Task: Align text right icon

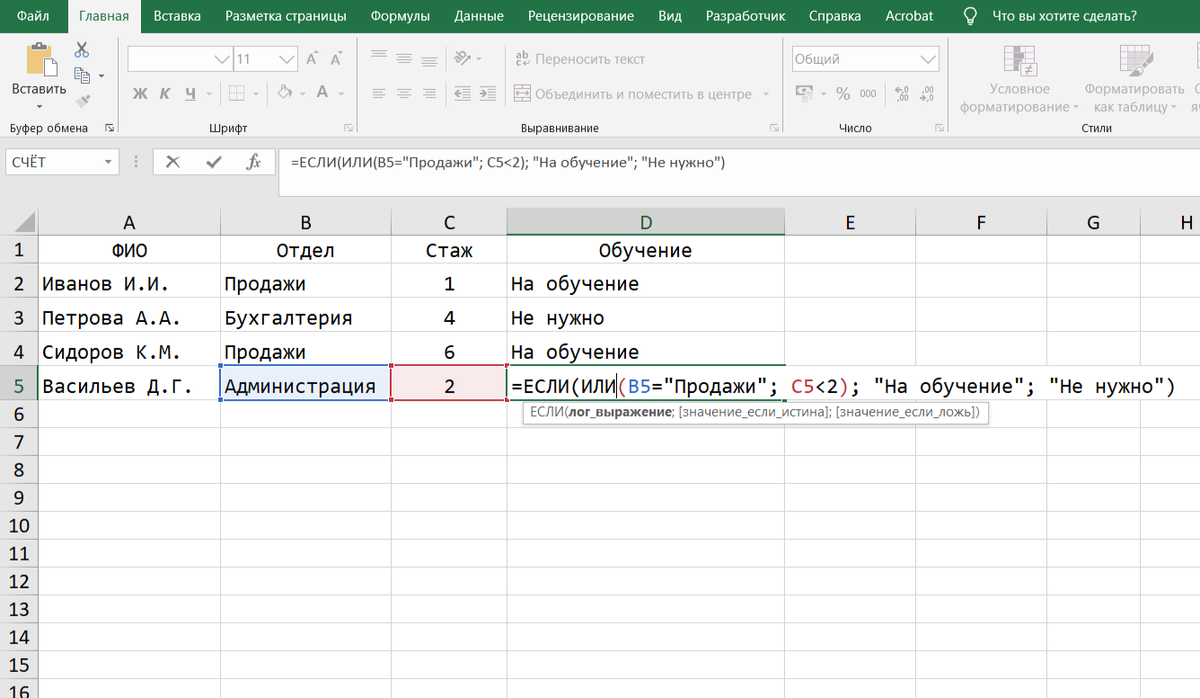Action: [428, 93]
